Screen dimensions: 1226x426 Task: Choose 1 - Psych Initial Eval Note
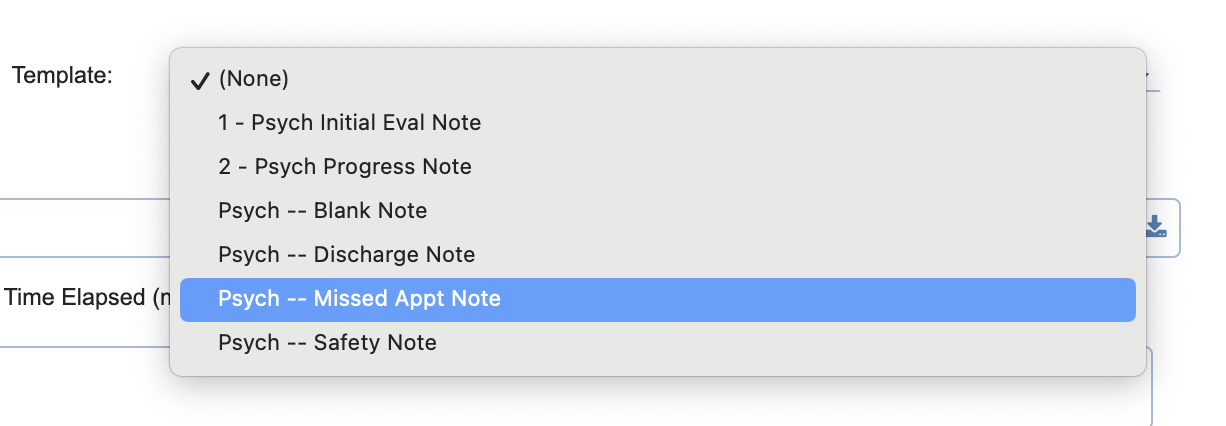pyautogui.click(x=658, y=123)
